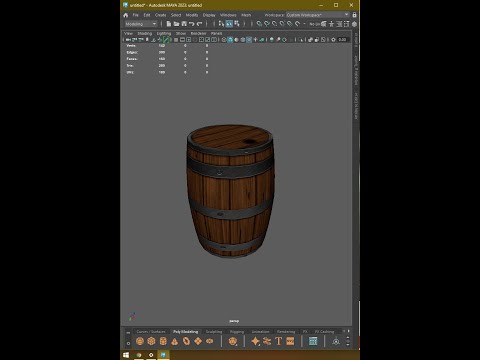Open the panel Renderer menu
Viewport: 480px width, 360px height.
click(x=198, y=33)
